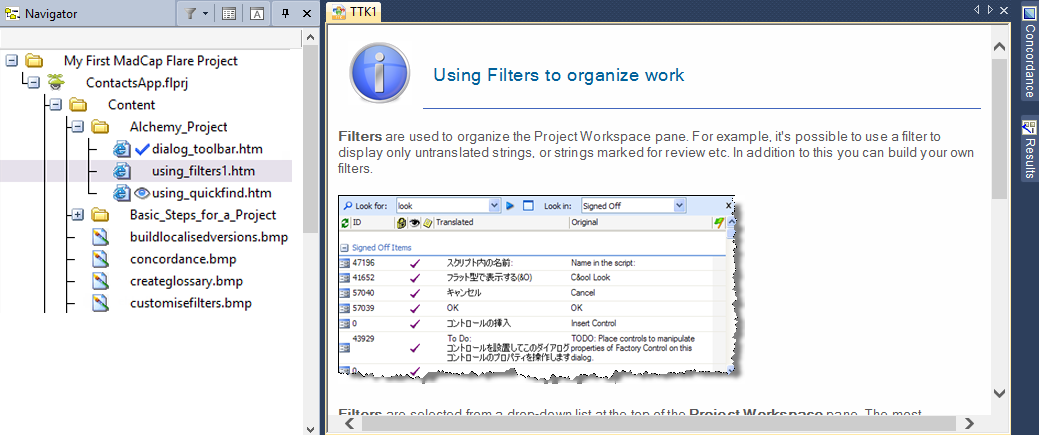This screenshot has width=1039, height=435.
Task: Click the concordance.bmp image icon
Action: [x=100, y=259]
